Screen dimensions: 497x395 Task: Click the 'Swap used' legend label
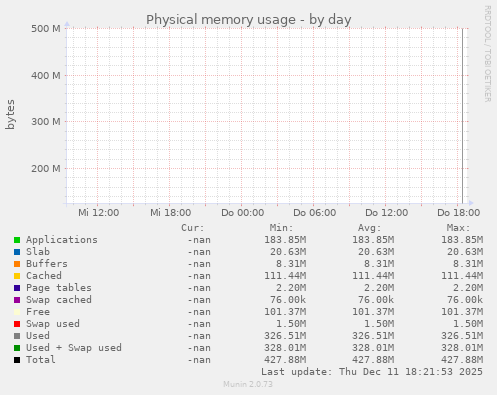(53, 324)
